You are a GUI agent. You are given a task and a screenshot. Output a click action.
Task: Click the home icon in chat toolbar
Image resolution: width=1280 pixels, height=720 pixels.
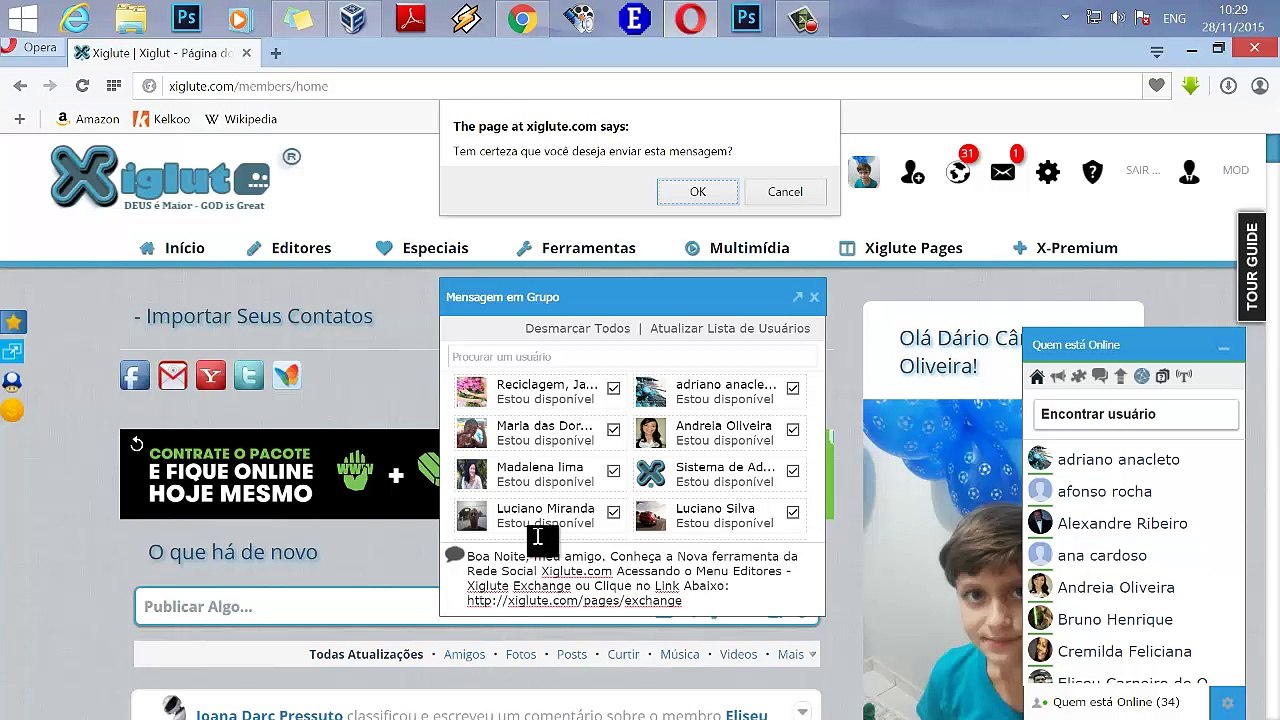point(1037,376)
